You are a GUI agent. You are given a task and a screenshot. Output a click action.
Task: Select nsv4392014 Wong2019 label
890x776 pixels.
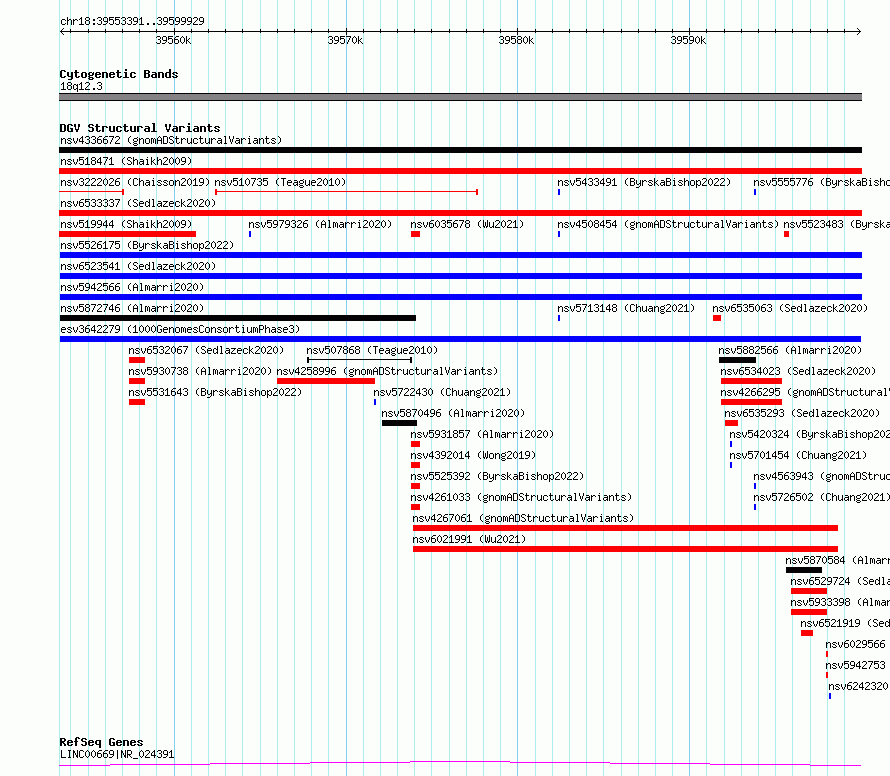pyautogui.click(x=473, y=455)
